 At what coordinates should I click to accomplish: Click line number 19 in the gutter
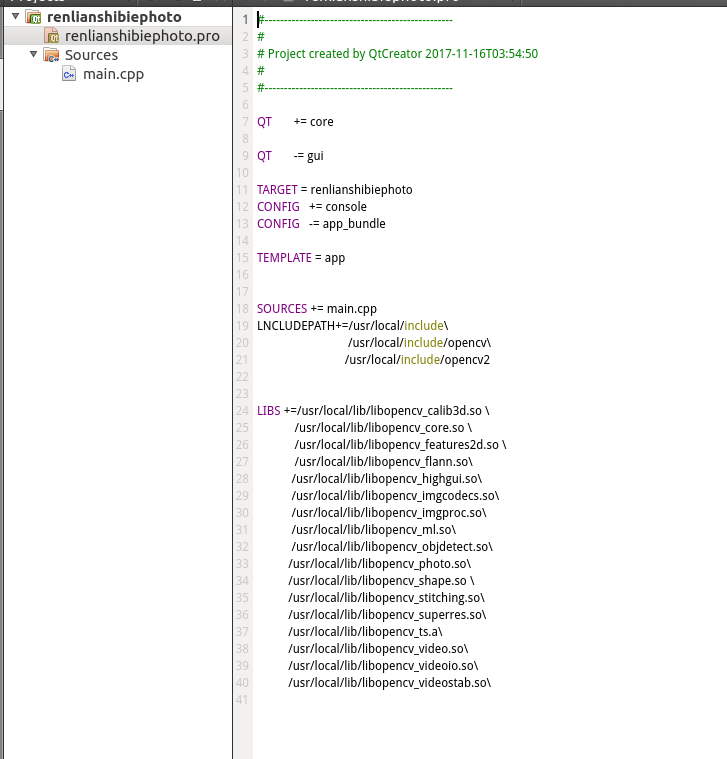pos(242,326)
